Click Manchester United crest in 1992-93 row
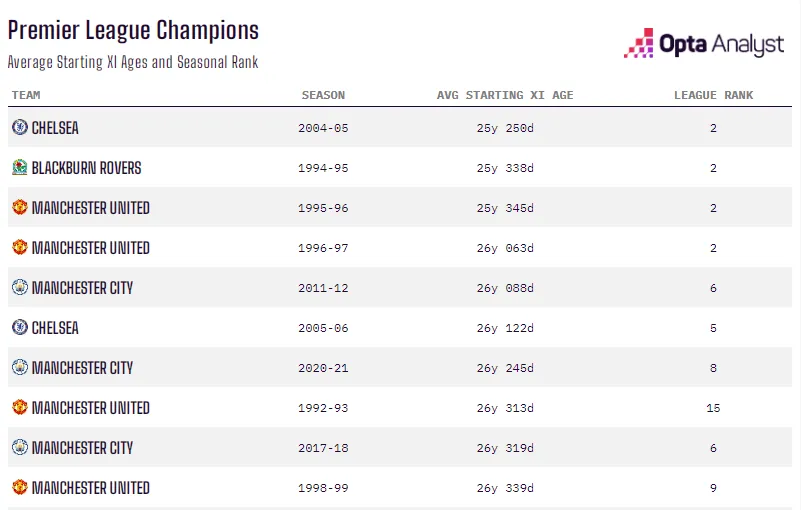The width and height of the screenshot is (801, 510). (x=19, y=408)
